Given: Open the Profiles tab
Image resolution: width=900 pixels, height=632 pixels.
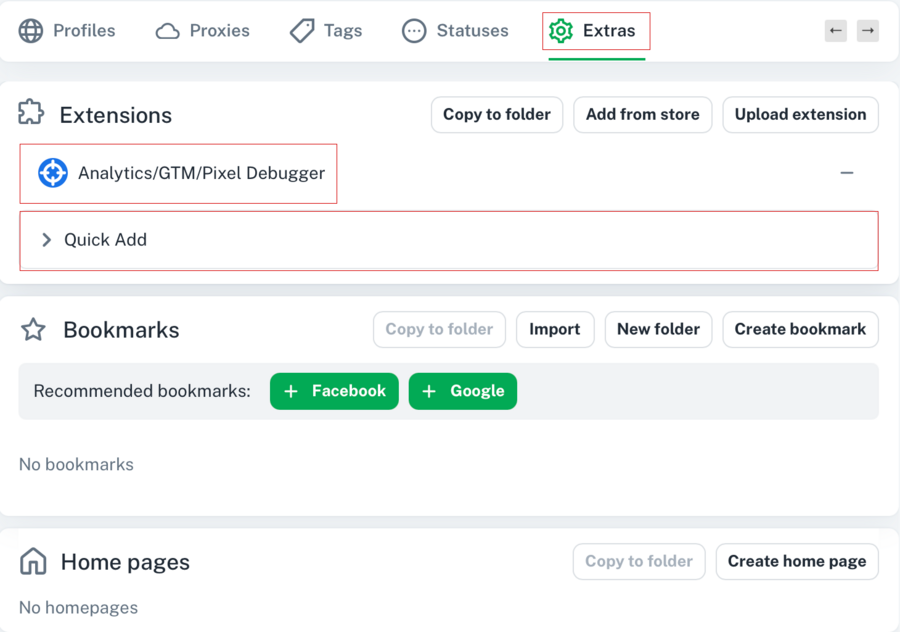Looking at the screenshot, I should point(68,31).
